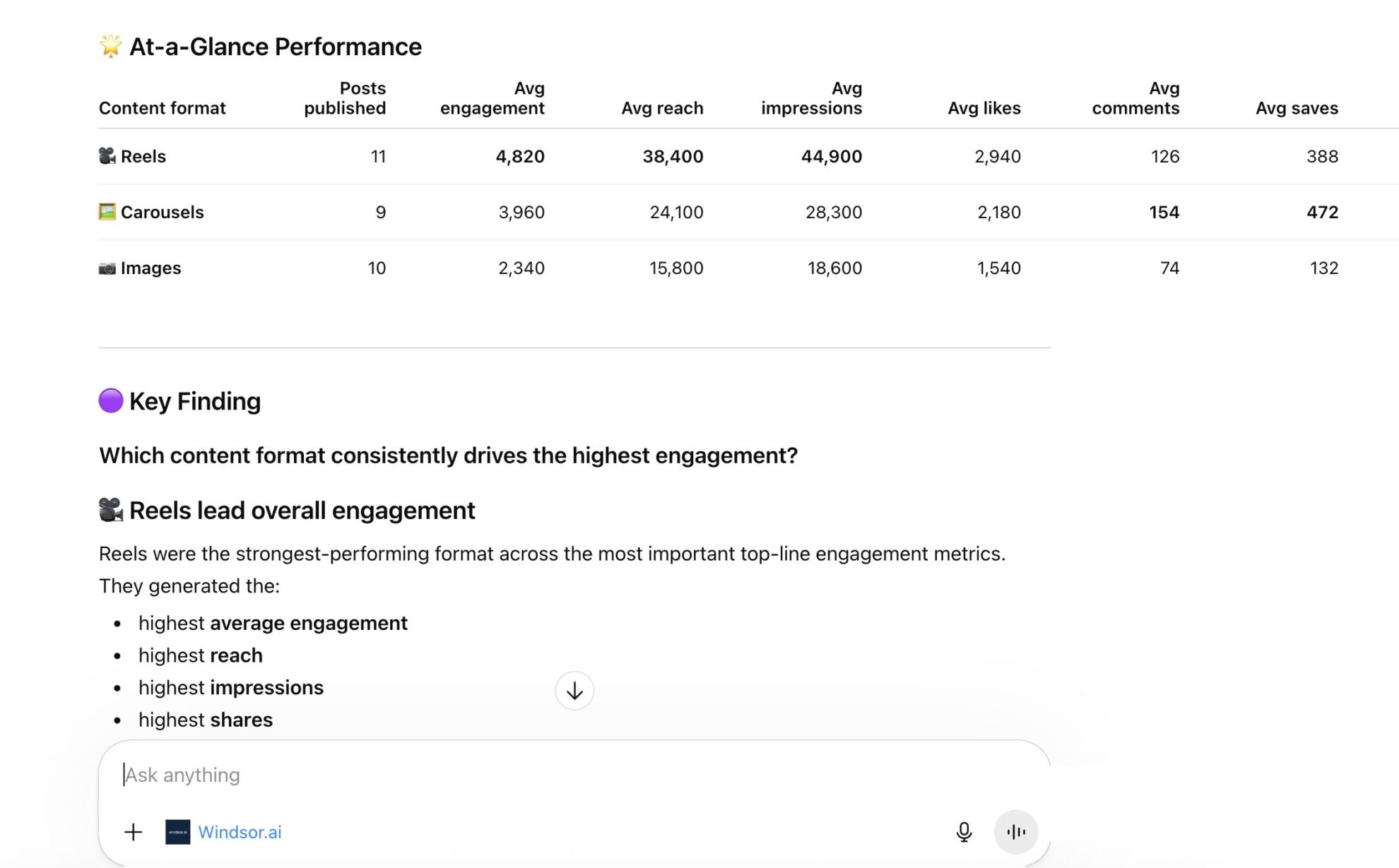Click Carousels posts published value 9
This screenshot has height=868, width=1399.
[381, 212]
